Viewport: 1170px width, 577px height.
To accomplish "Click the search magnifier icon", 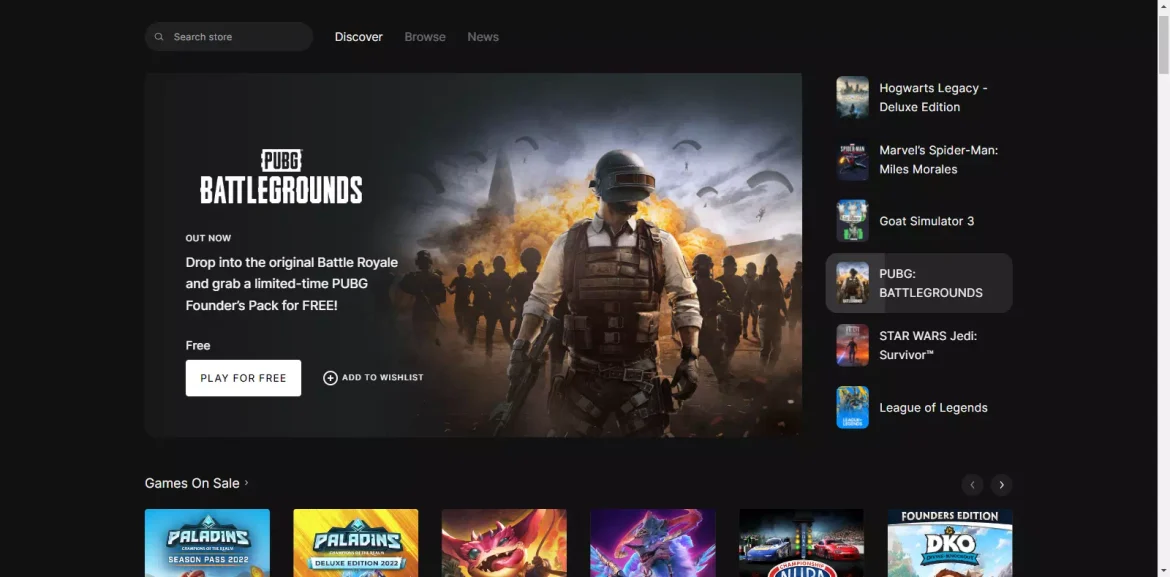I will (159, 37).
